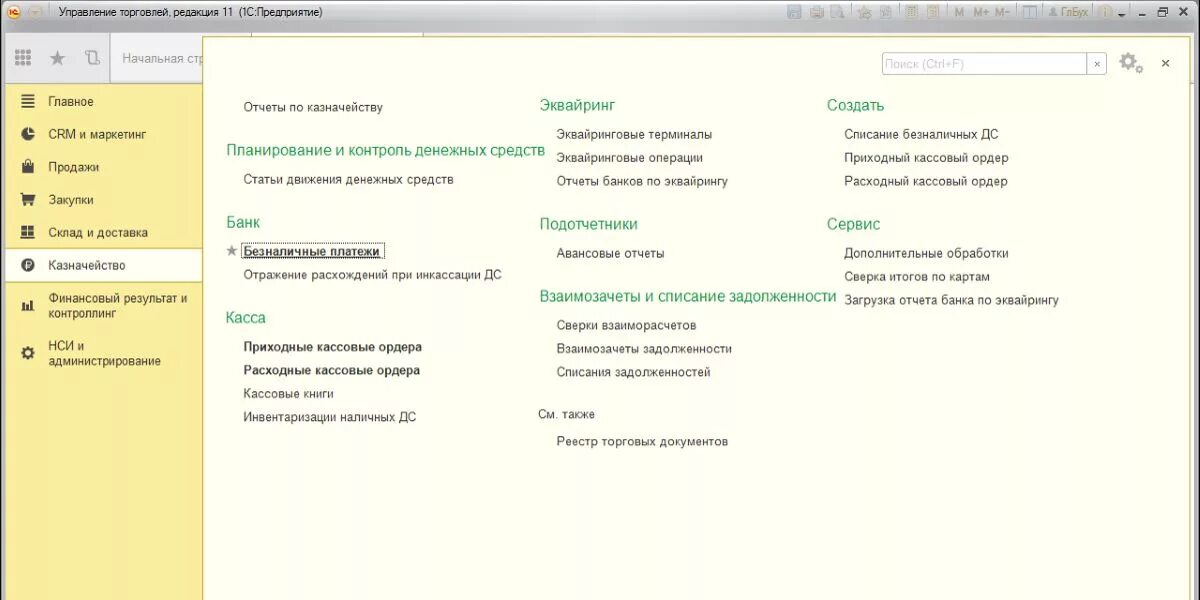
Task: Close the functions menu panel
Action: tap(1165, 63)
